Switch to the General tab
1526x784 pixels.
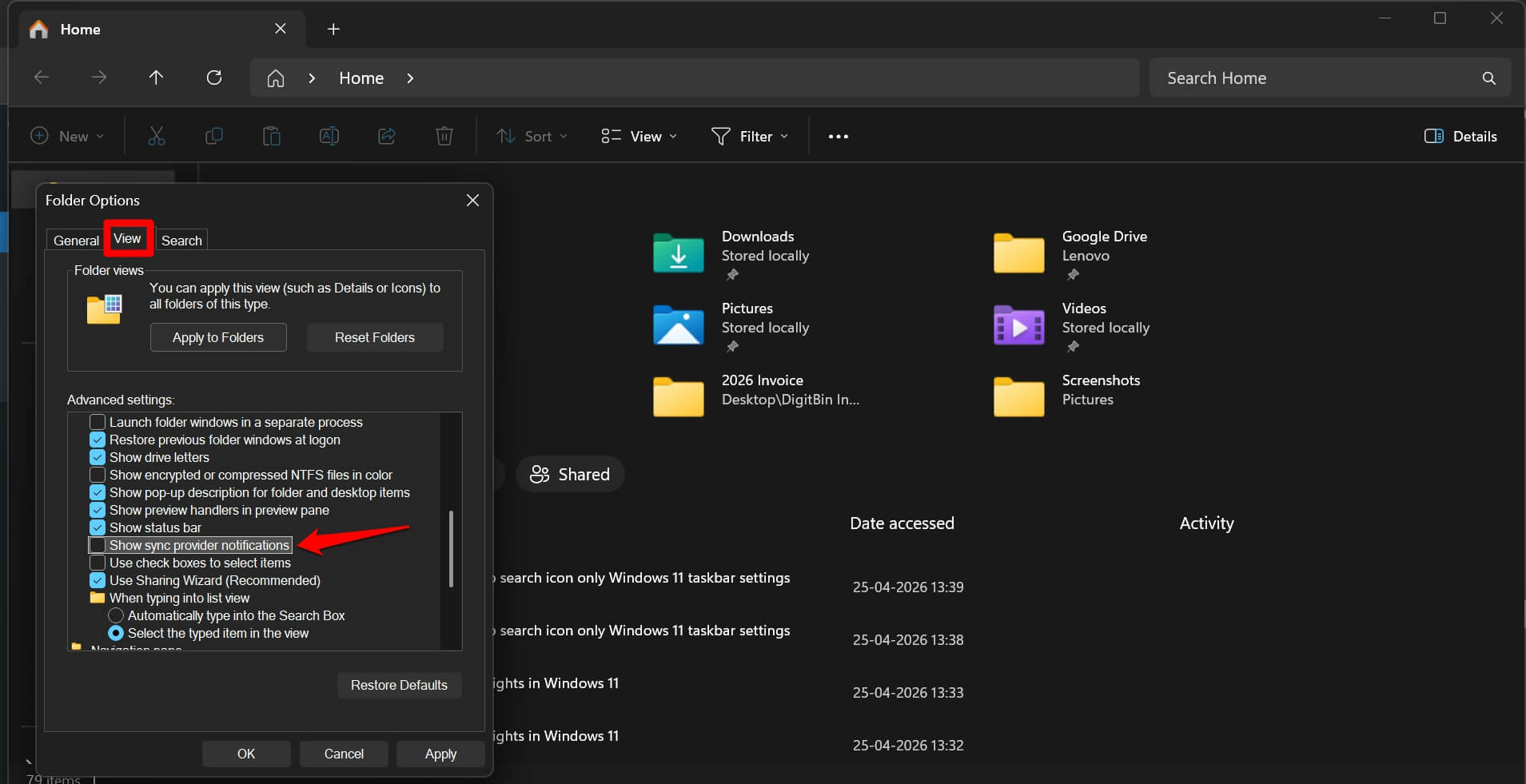coord(76,240)
